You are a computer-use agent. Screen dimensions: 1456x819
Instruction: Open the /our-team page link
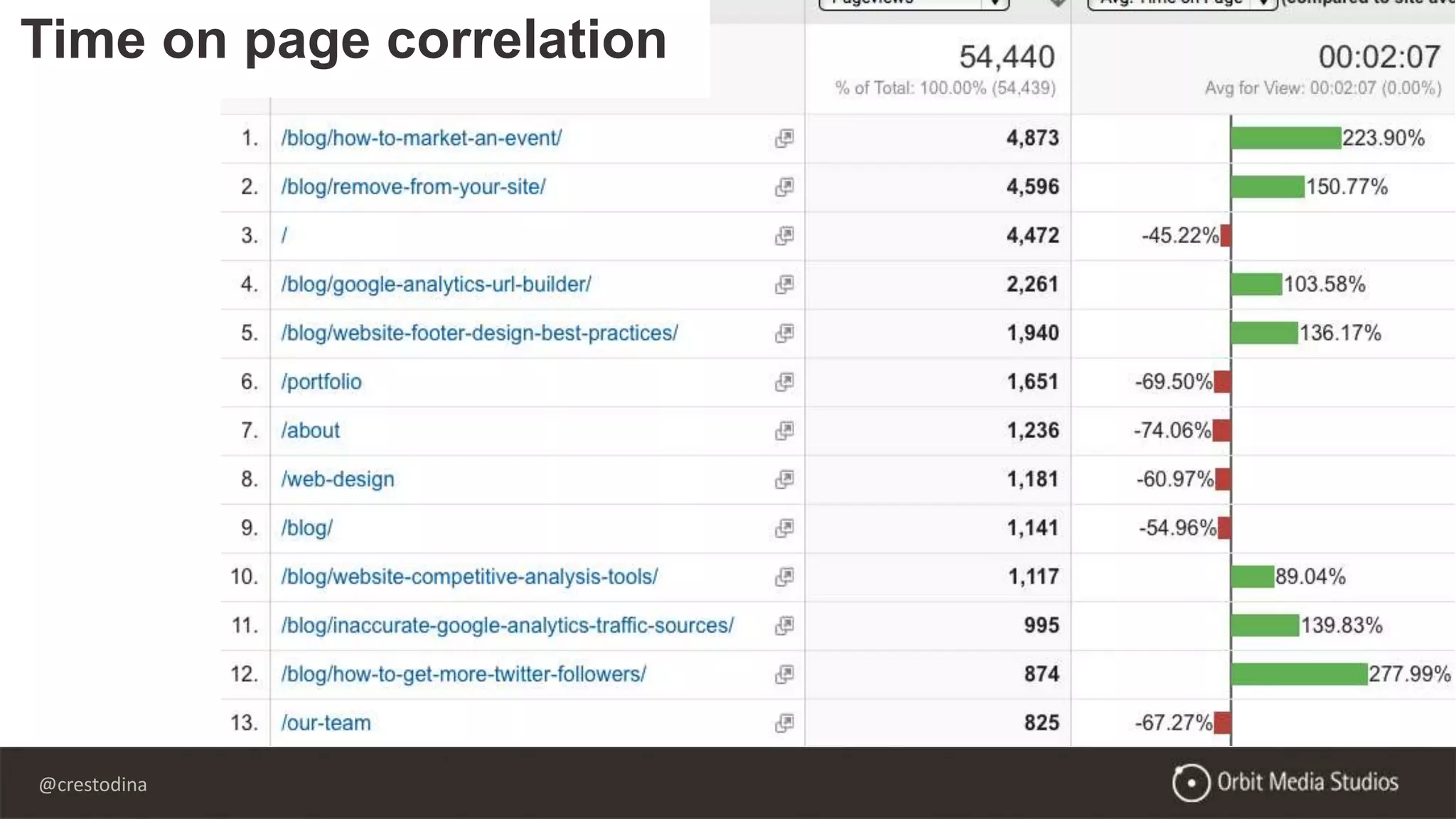point(326,723)
